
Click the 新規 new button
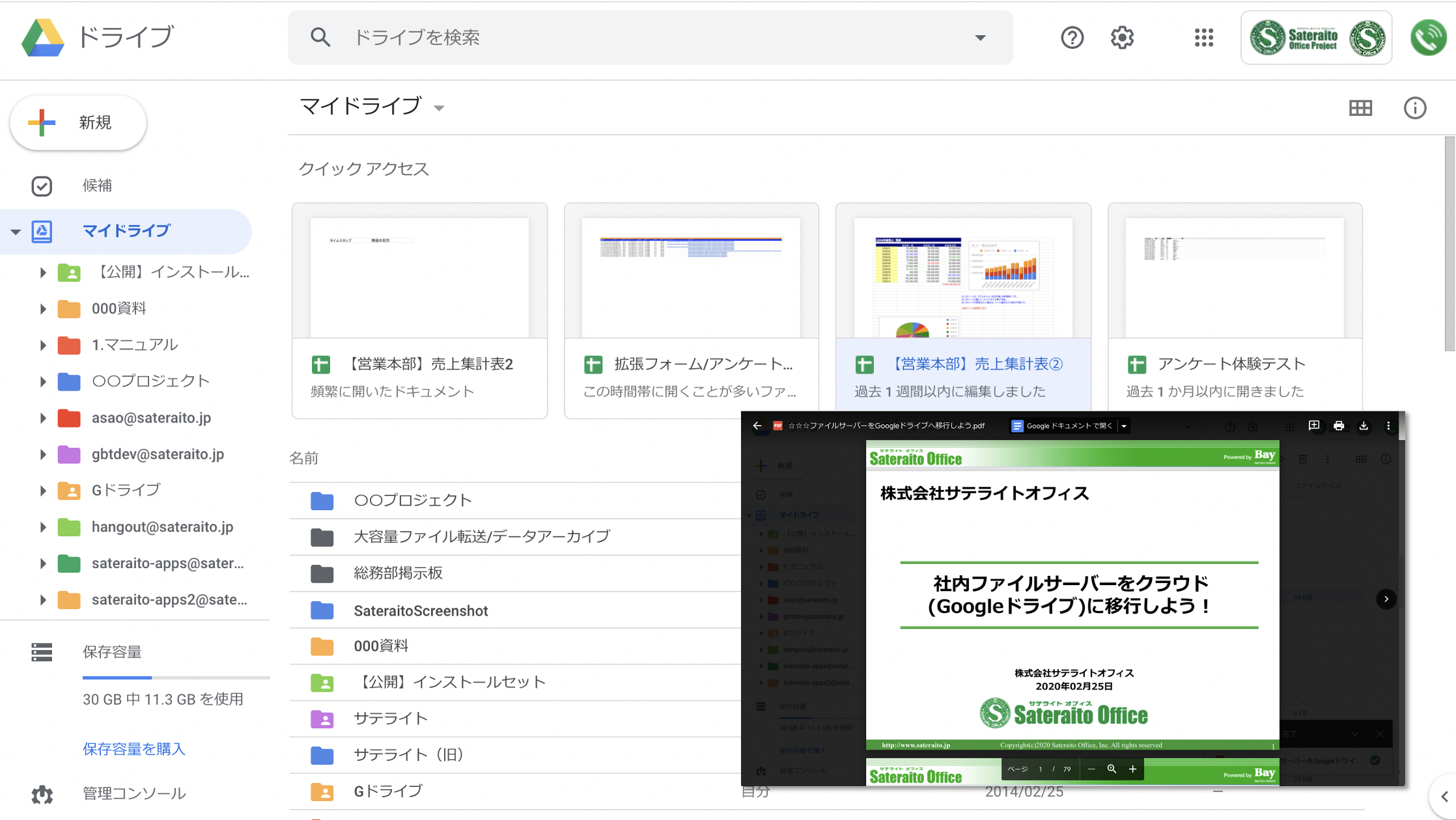[78, 122]
